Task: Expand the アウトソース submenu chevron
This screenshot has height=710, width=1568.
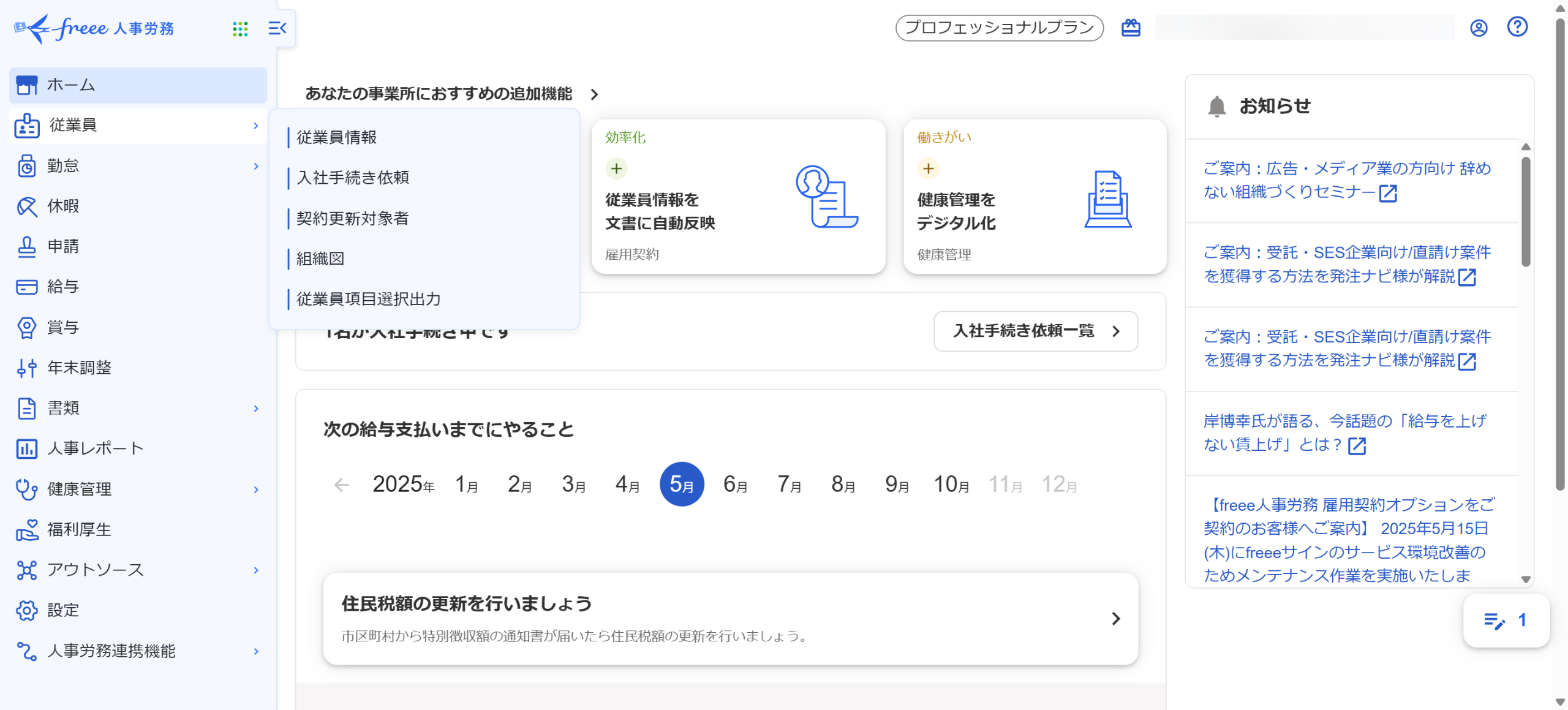Action: click(256, 570)
